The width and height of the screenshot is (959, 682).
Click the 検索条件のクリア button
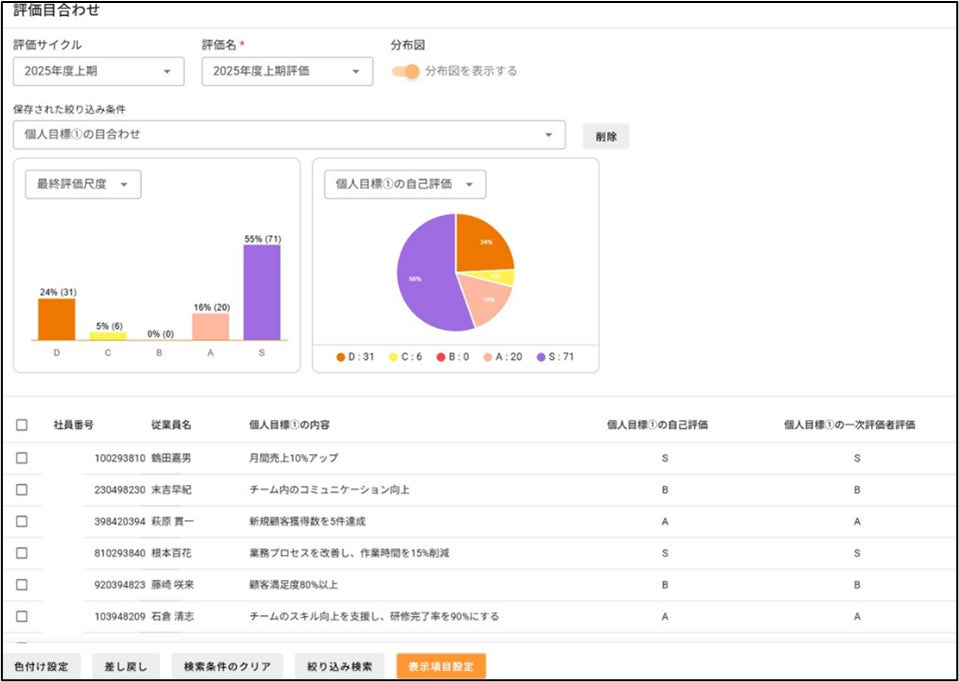[228, 666]
